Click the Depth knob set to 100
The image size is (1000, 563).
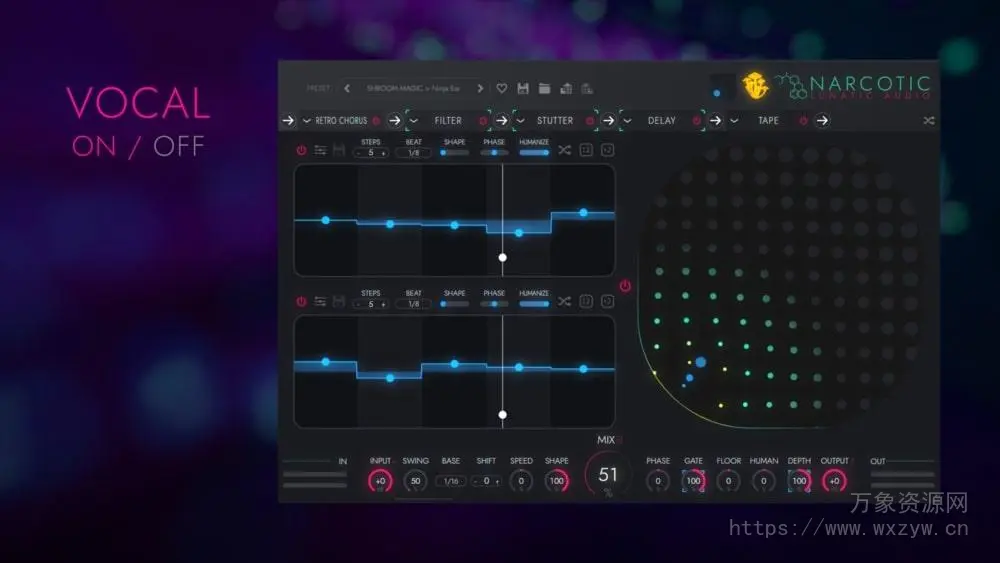(x=799, y=481)
